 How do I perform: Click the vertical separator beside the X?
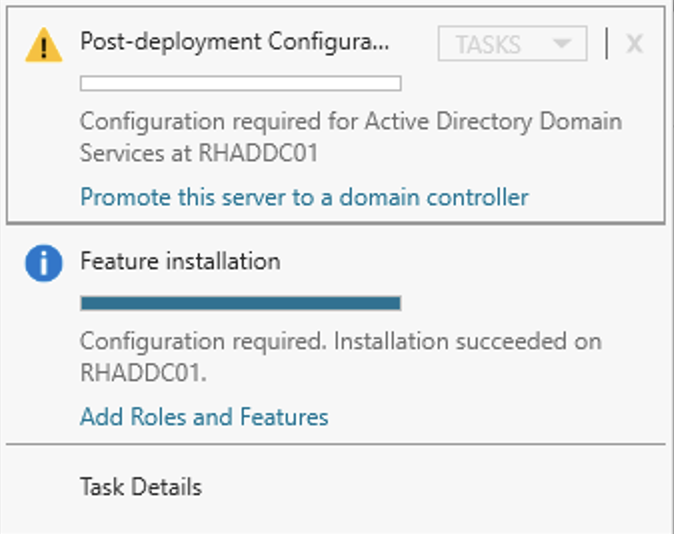(607, 43)
